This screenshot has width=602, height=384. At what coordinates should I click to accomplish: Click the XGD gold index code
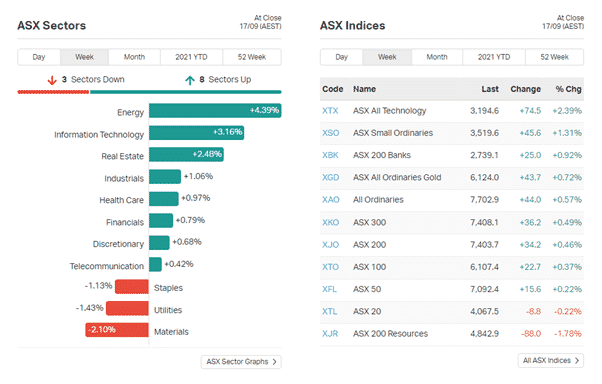pos(331,177)
